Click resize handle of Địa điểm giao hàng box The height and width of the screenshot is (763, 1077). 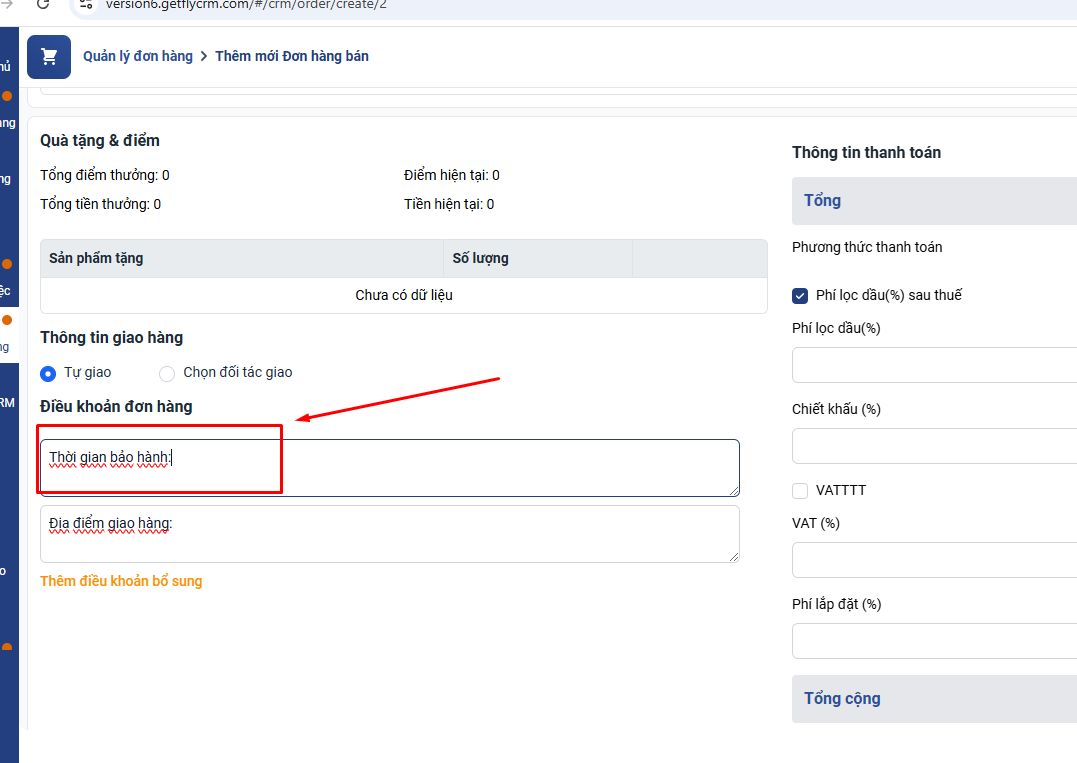click(734, 556)
